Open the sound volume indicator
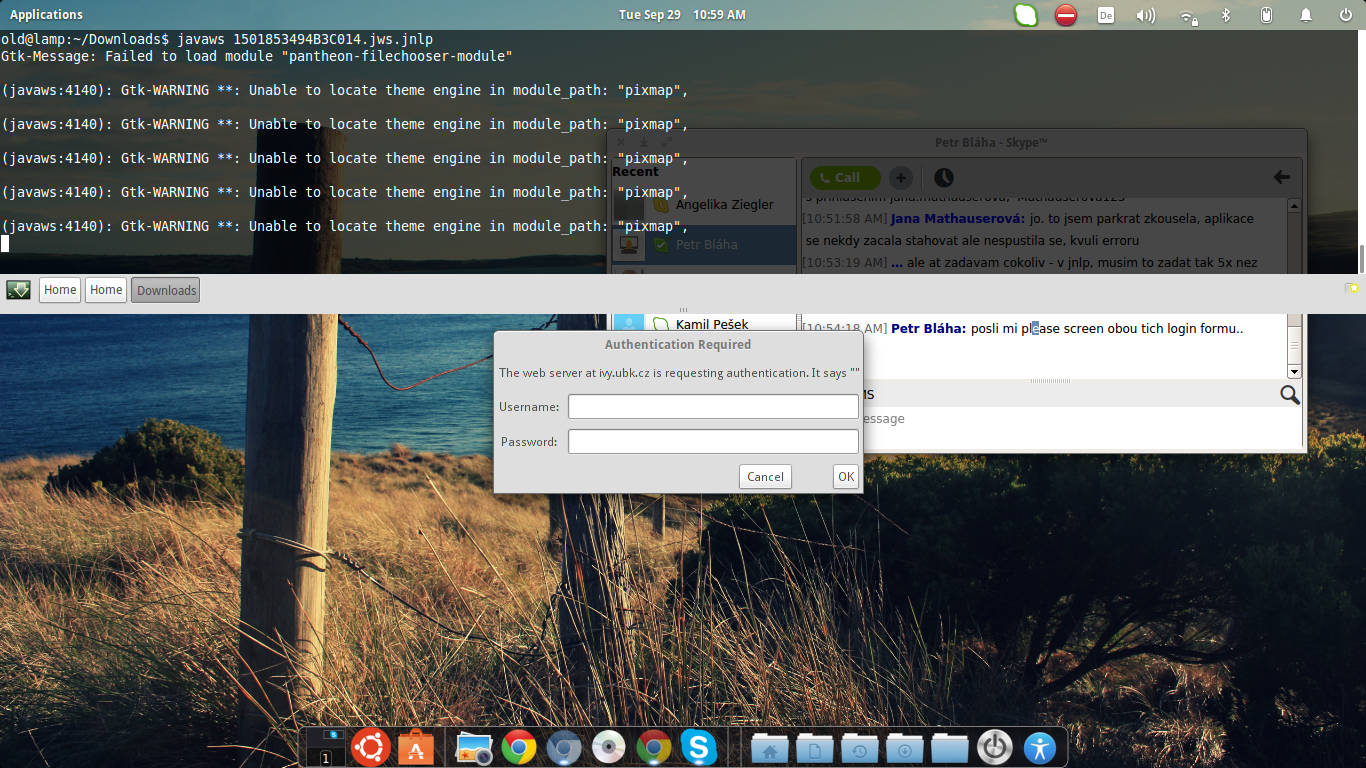The height and width of the screenshot is (768, 1366). [1146, 15]
